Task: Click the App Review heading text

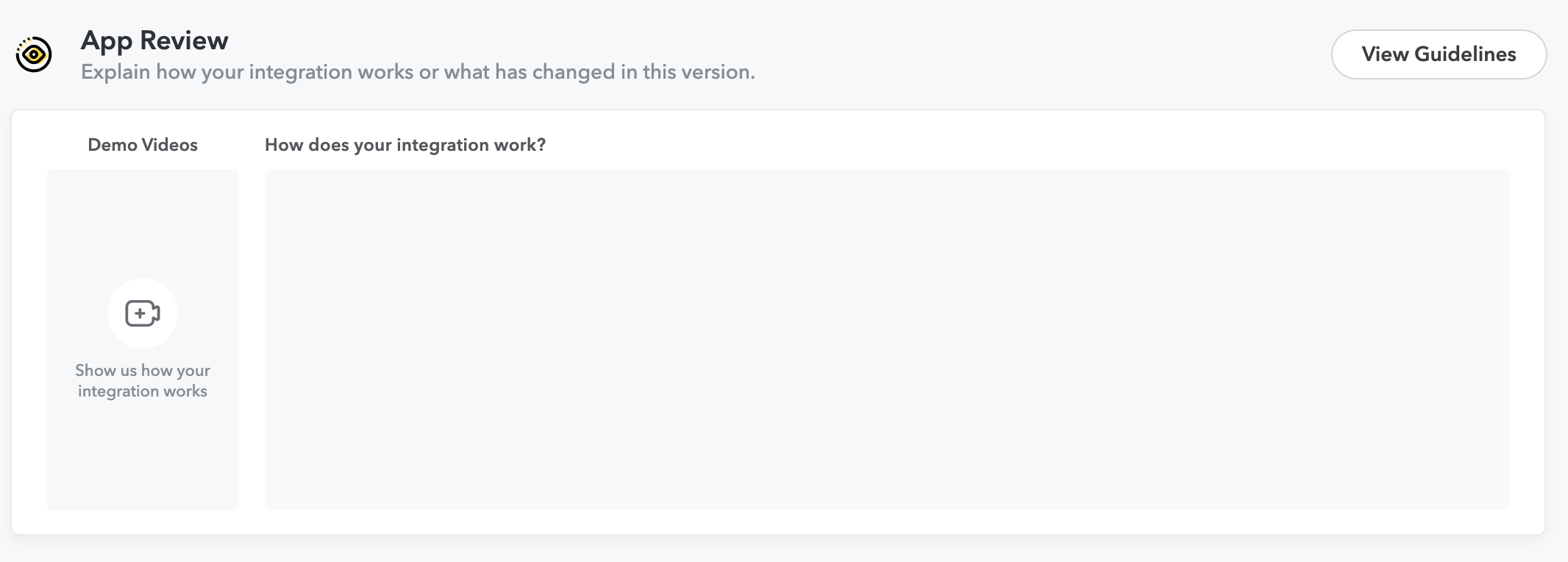Action: [x=154, y=40]
